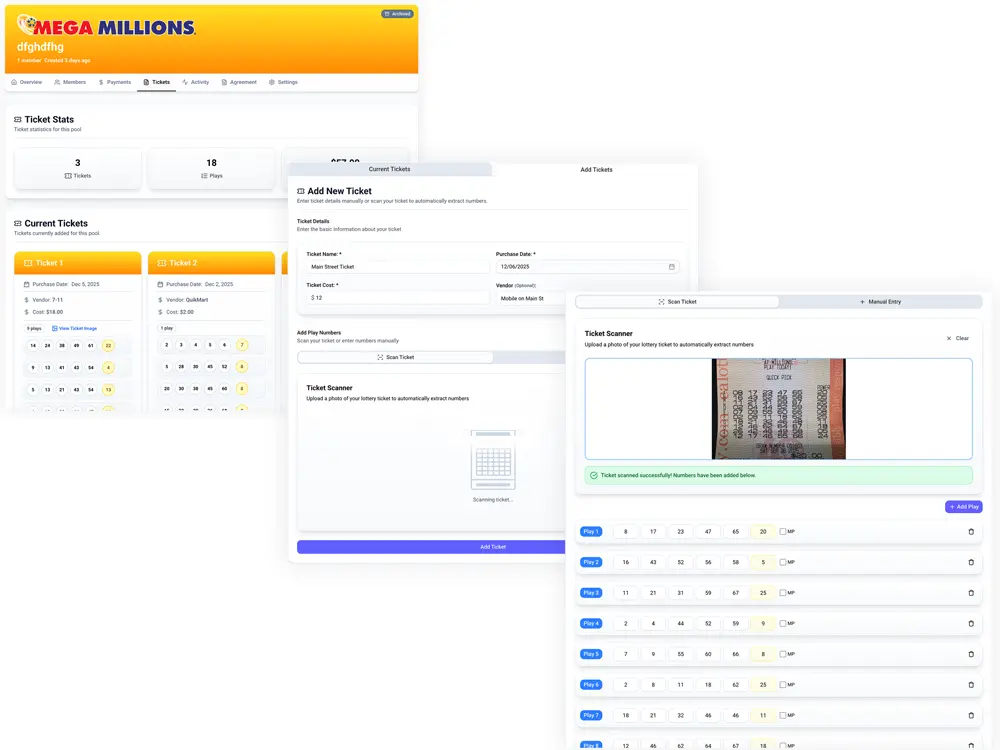The height and width of the screenshot is (750, 1000).
Task: Click the Members icon in navigation
Action: click(x=57, y=82)
